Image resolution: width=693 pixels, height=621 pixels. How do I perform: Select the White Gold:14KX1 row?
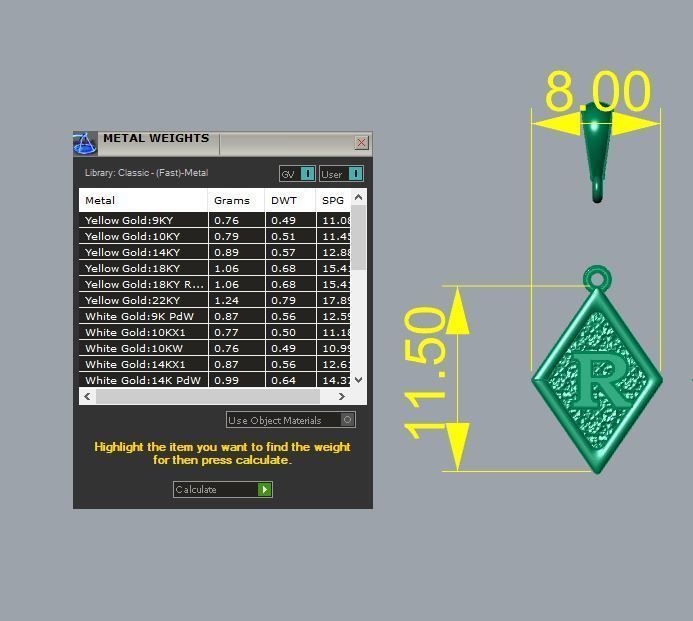[215, 364]
